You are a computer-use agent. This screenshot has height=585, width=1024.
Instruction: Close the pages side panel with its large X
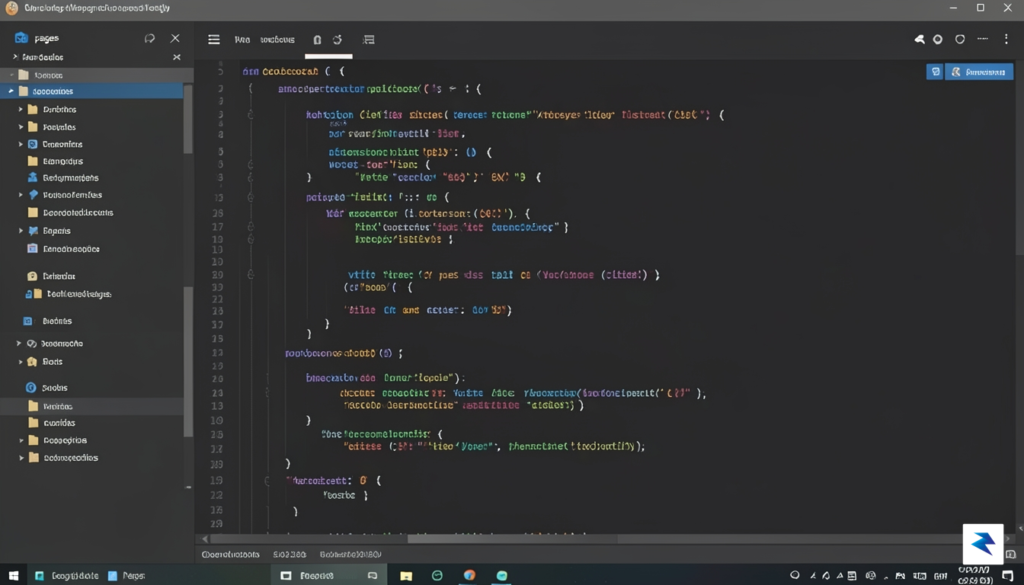[175, 39]
